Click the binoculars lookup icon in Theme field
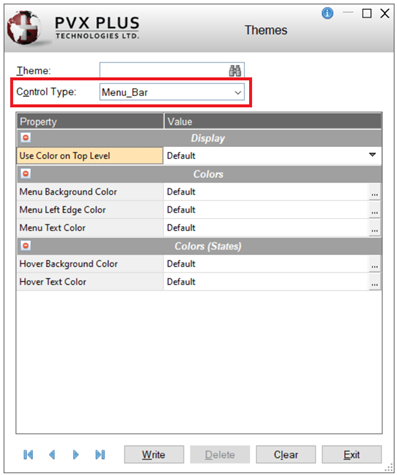The width and height of the screenshot is (397, 475). pyautogui.click(x=235, y=71)
